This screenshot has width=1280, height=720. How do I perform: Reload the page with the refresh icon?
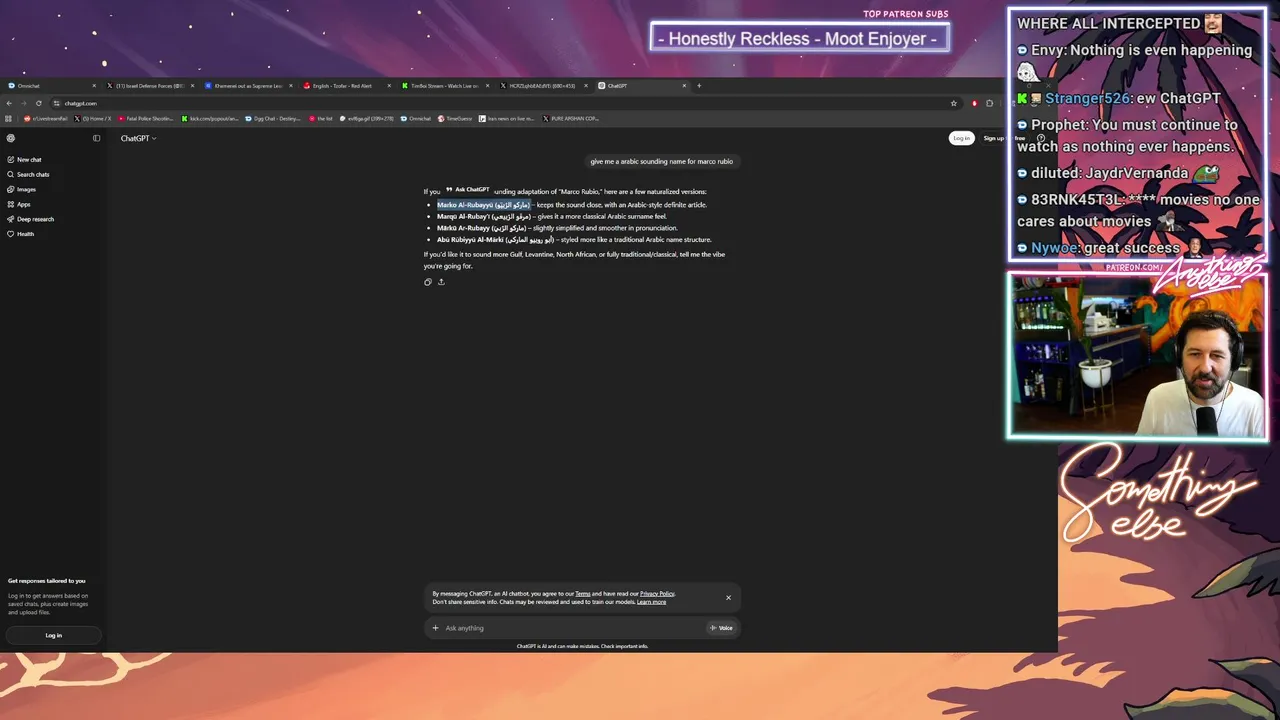tap(39, 103)
